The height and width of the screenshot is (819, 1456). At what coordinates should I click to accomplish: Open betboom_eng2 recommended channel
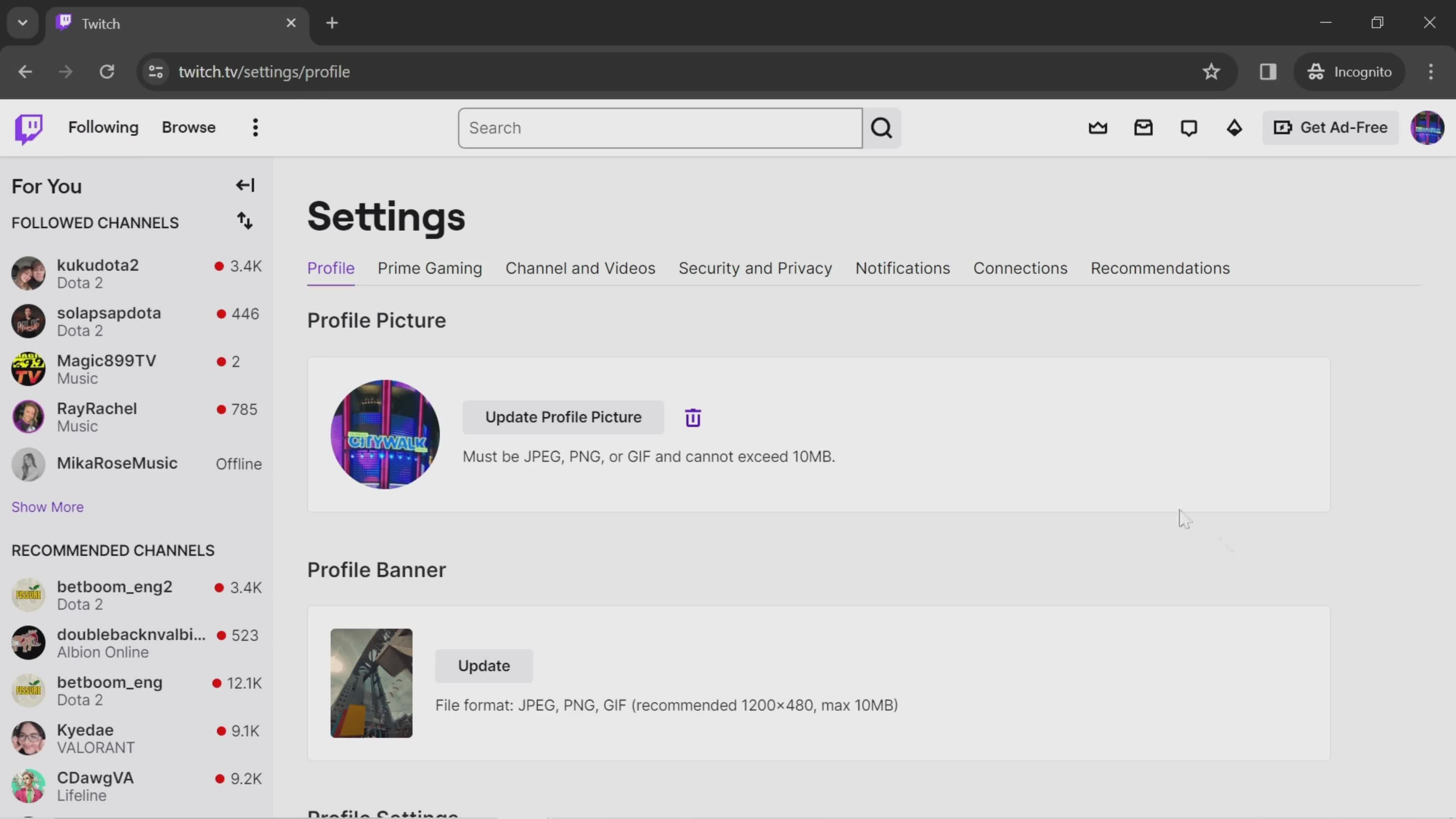tap(136, 595)
